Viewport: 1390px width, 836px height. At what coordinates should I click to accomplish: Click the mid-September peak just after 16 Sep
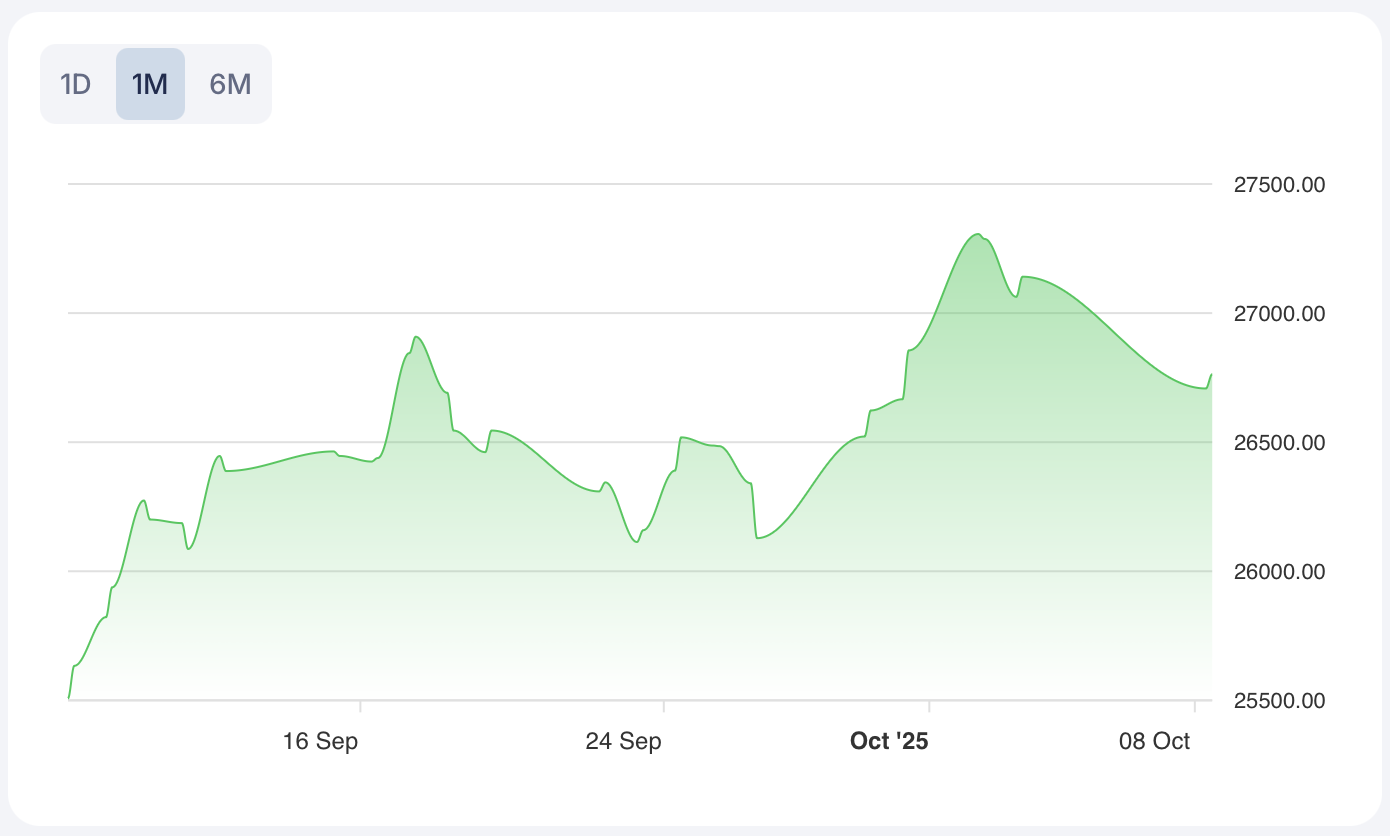(x=416, y=337)
